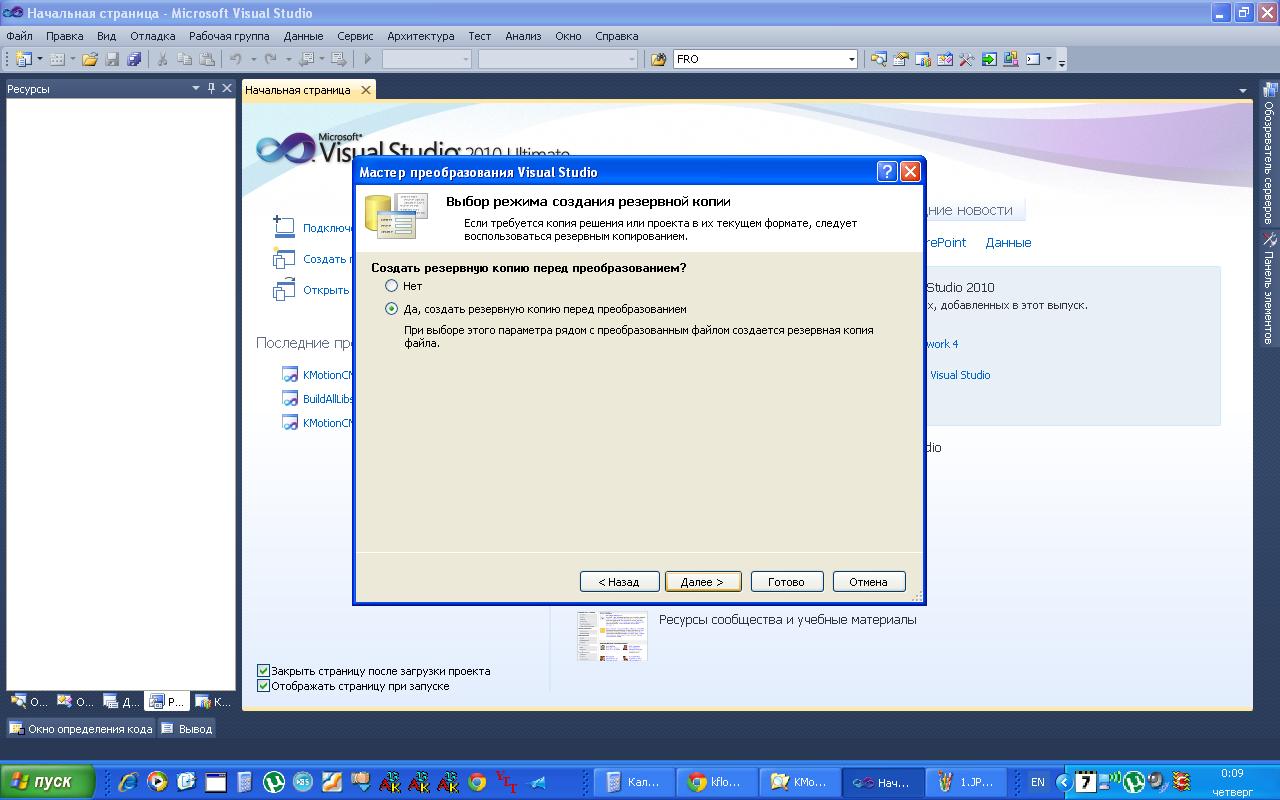The height and width of the screenshot is (800, 1280).
Task: Open the solution platform combo box
Action: click(558, 59)
